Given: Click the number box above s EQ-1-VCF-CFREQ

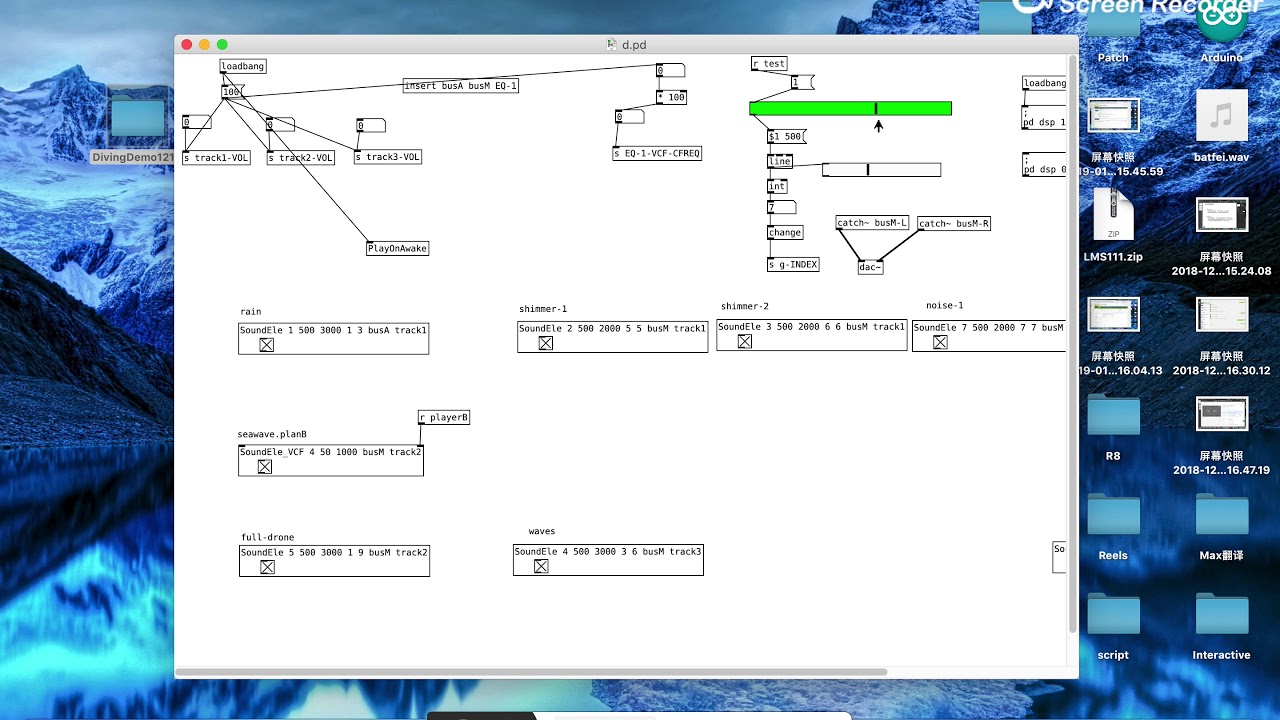Looking at the screenshot, I should [629, 117].
